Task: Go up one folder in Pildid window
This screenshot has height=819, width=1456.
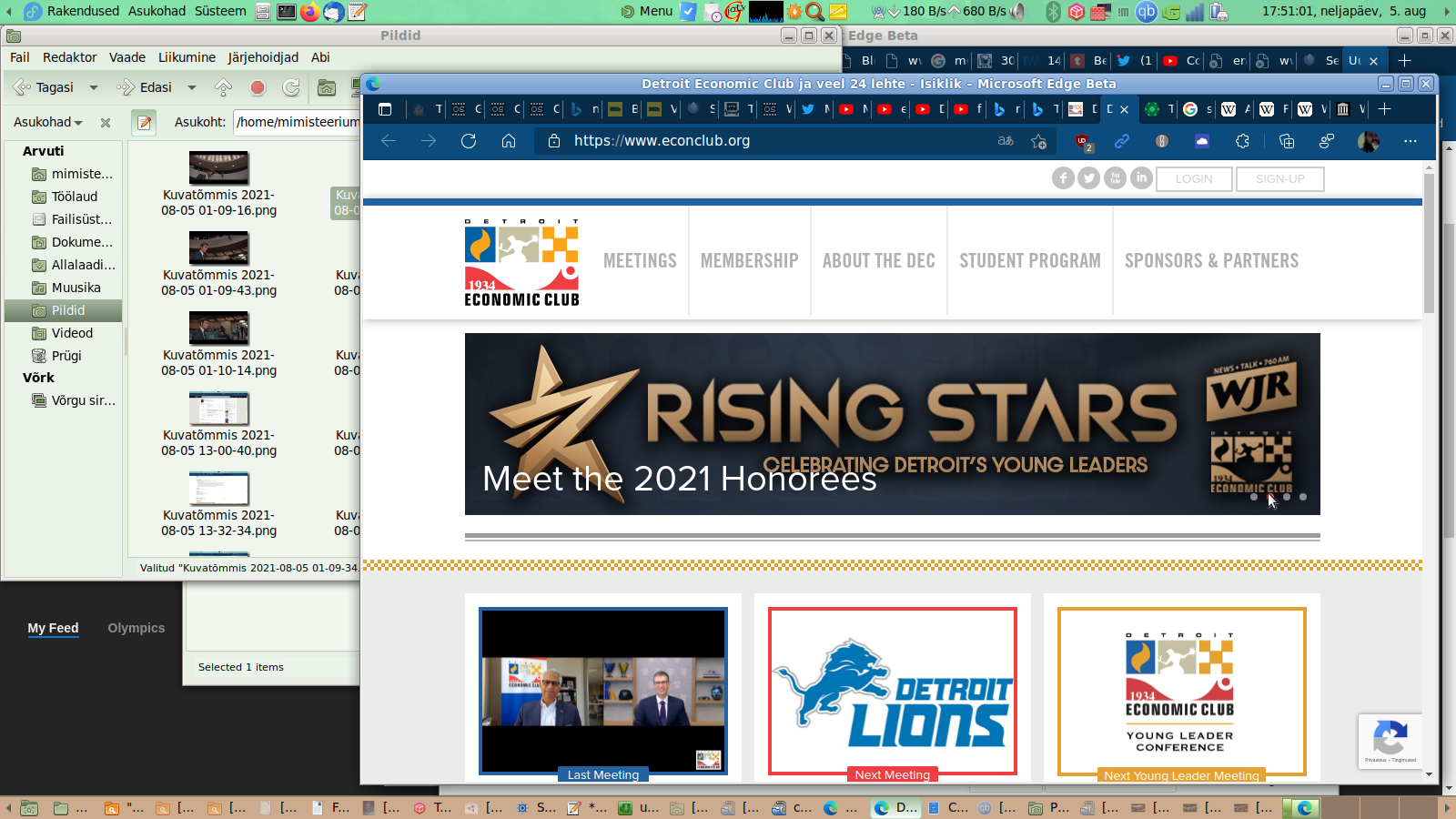Action: click(223, 87)
